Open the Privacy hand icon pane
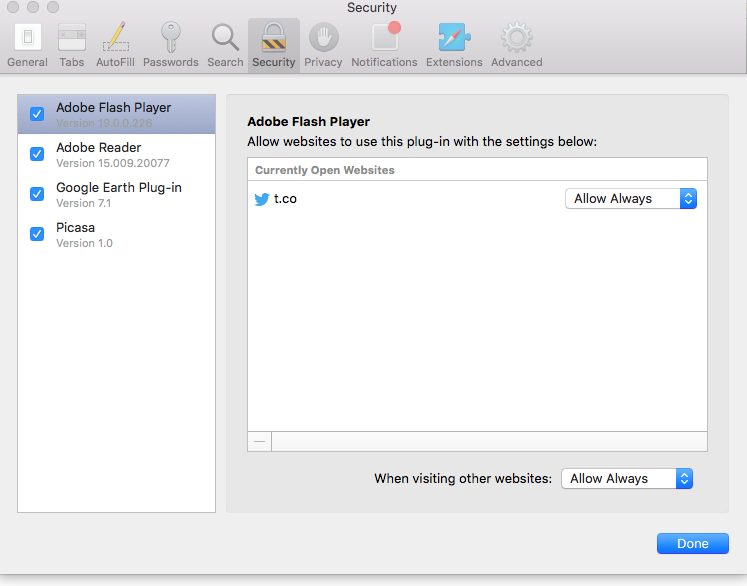The image size is (747, 586). (323, 45)
